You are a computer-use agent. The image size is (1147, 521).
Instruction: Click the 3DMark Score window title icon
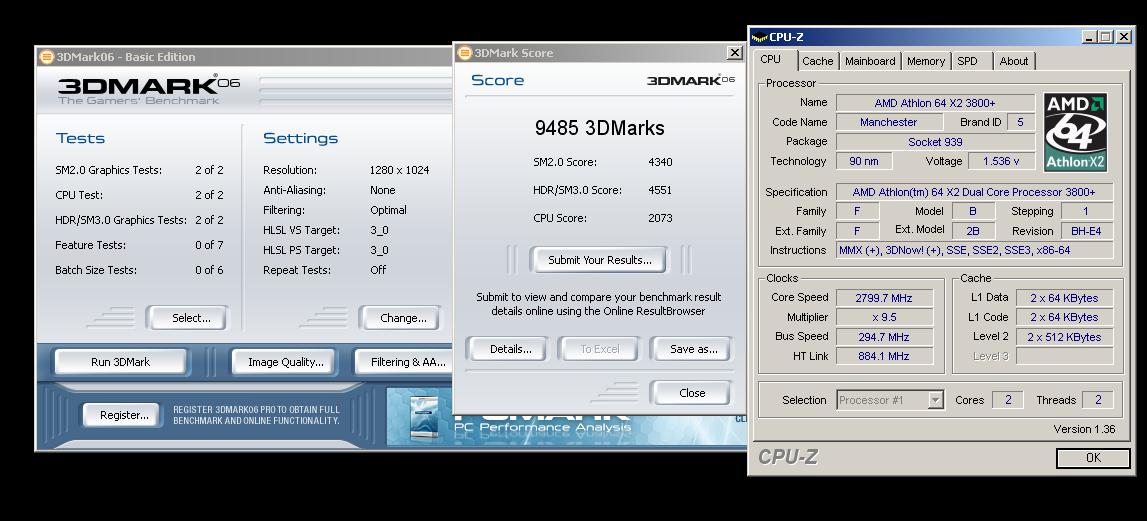465,53
